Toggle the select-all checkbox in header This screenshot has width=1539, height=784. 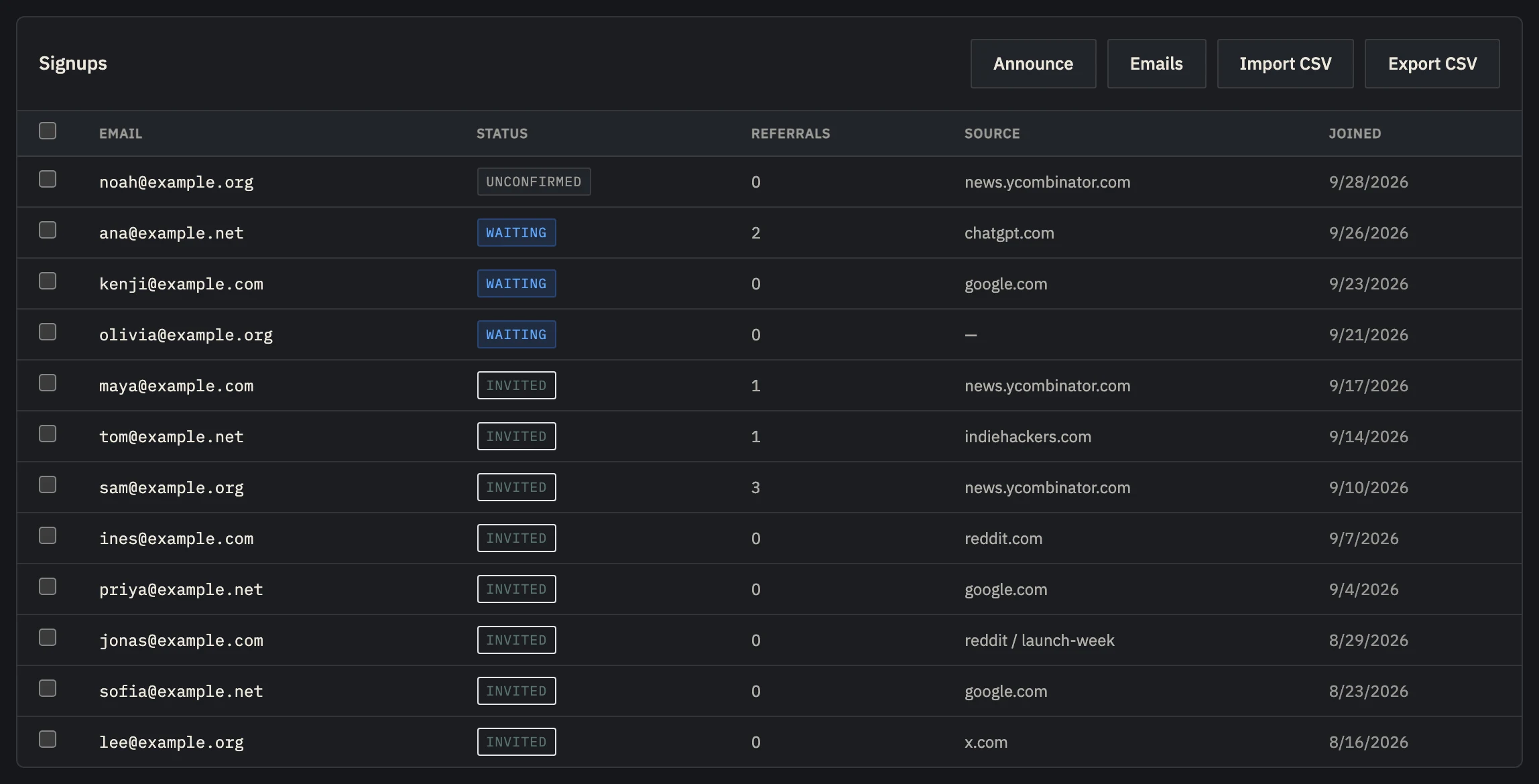(48, 131)
